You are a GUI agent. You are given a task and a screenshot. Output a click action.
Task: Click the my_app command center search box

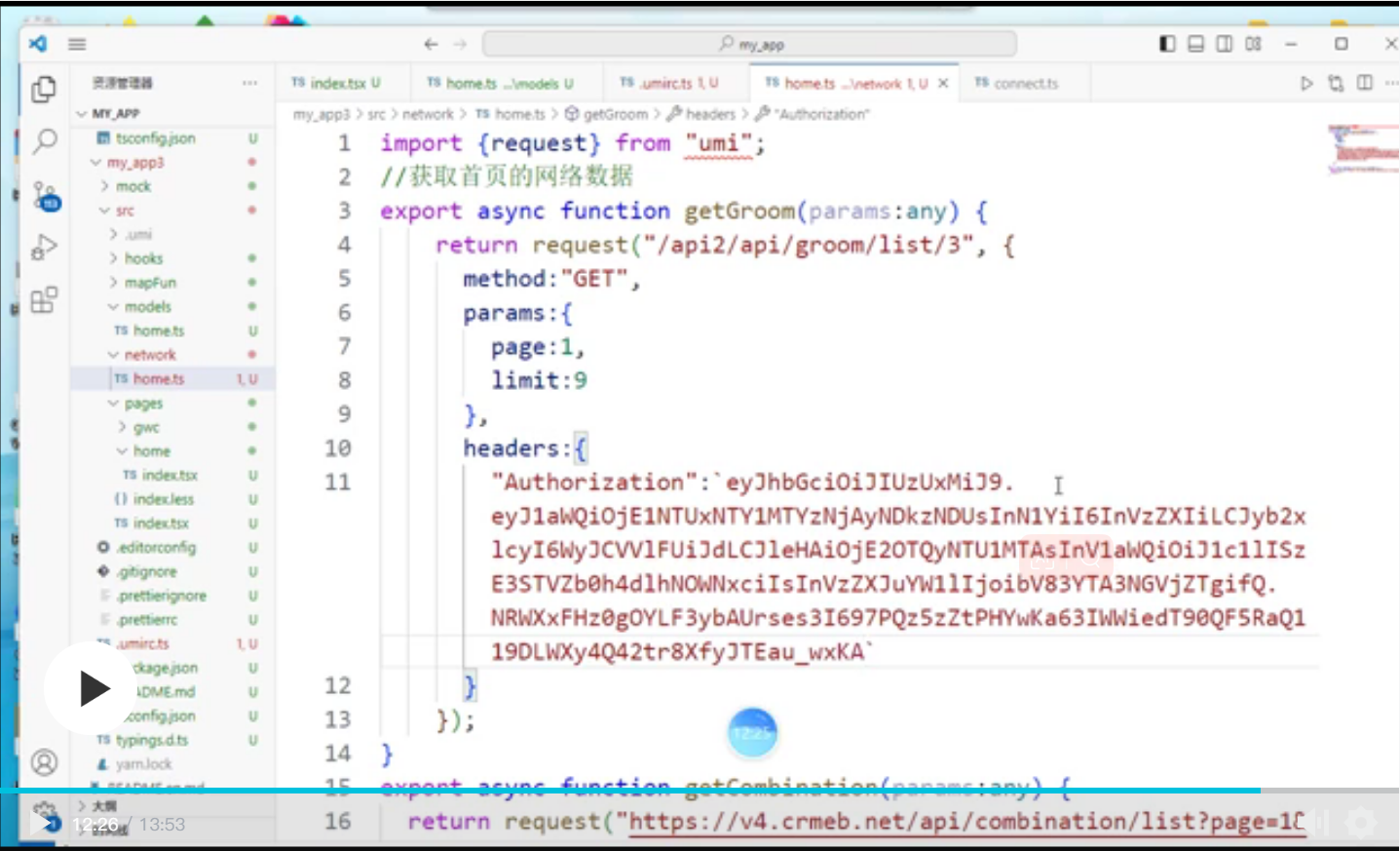pos(749,44)
